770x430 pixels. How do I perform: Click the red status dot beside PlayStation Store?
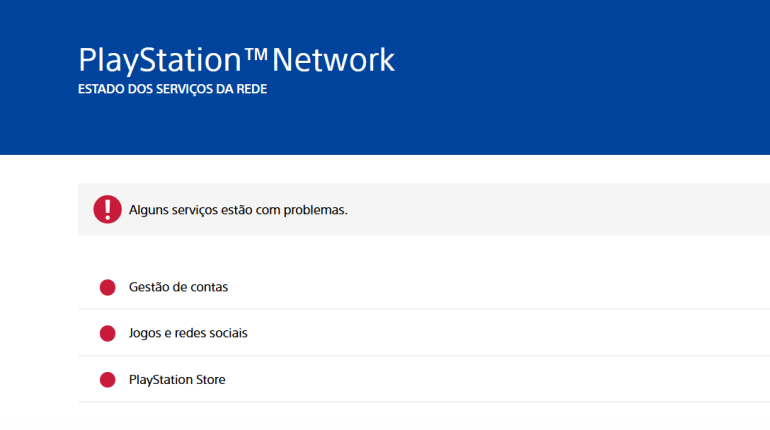coord(108,379)
